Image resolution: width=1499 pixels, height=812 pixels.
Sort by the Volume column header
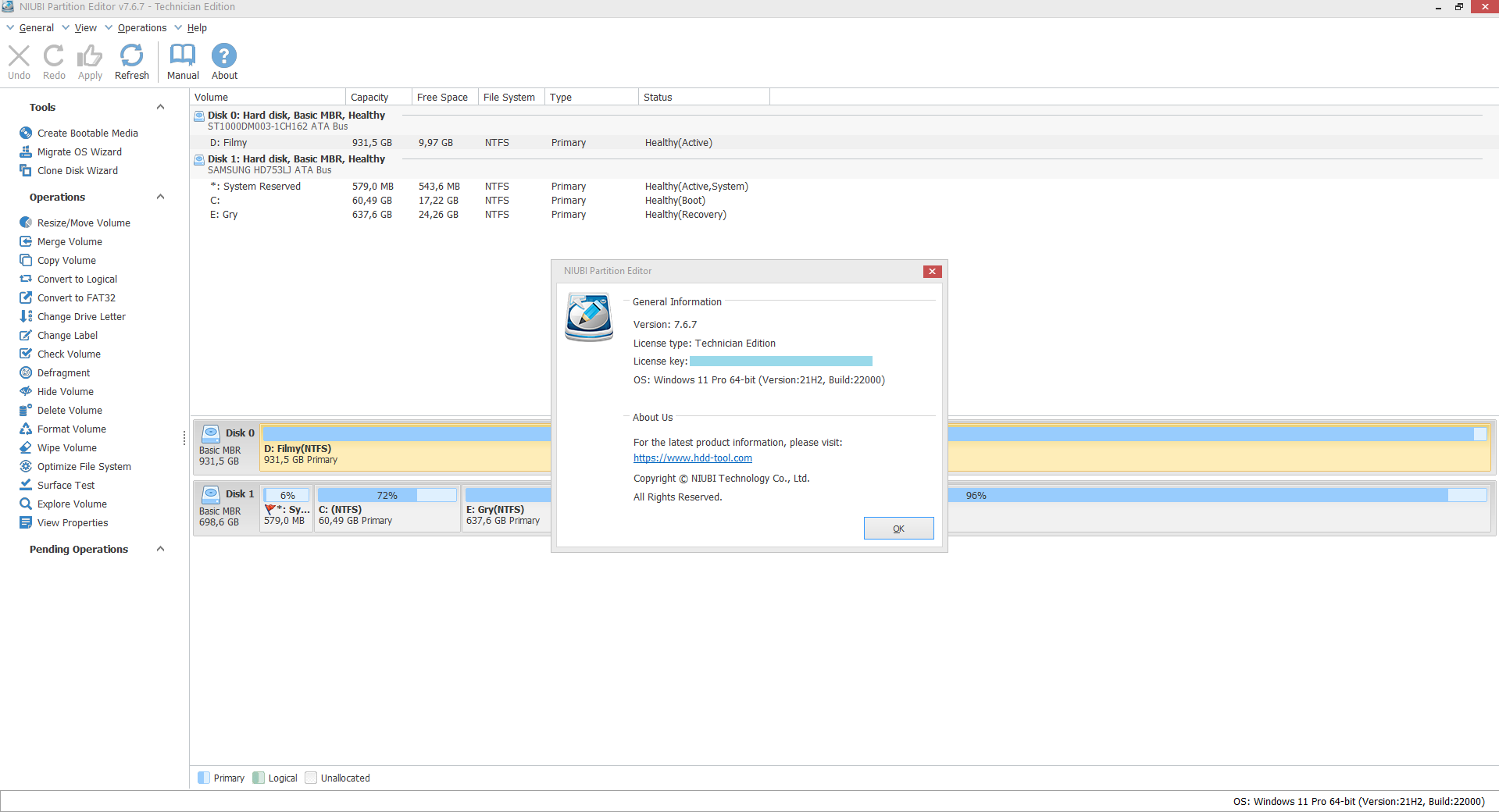[268, 97]
